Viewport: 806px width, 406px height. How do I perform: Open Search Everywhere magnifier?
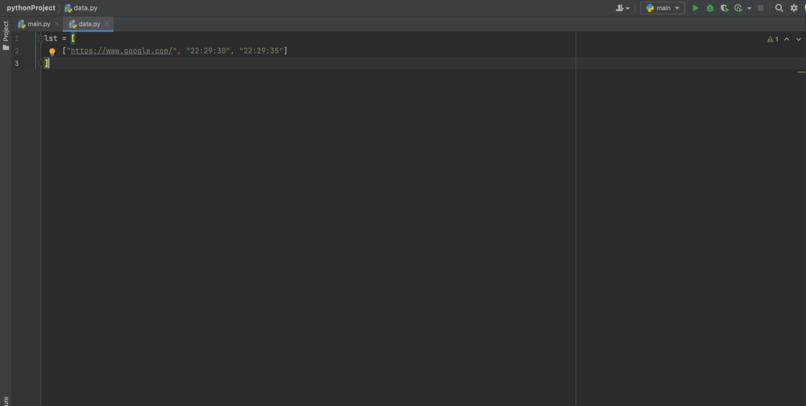(x=779, y=8)
